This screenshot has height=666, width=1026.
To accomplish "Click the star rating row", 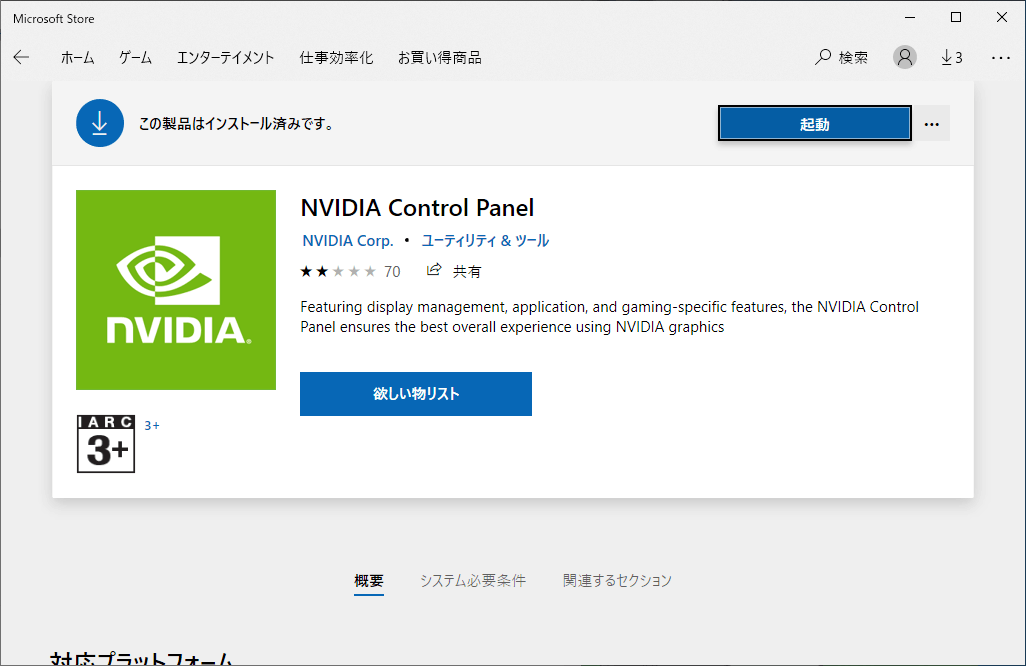I will [x=338, y=272].
